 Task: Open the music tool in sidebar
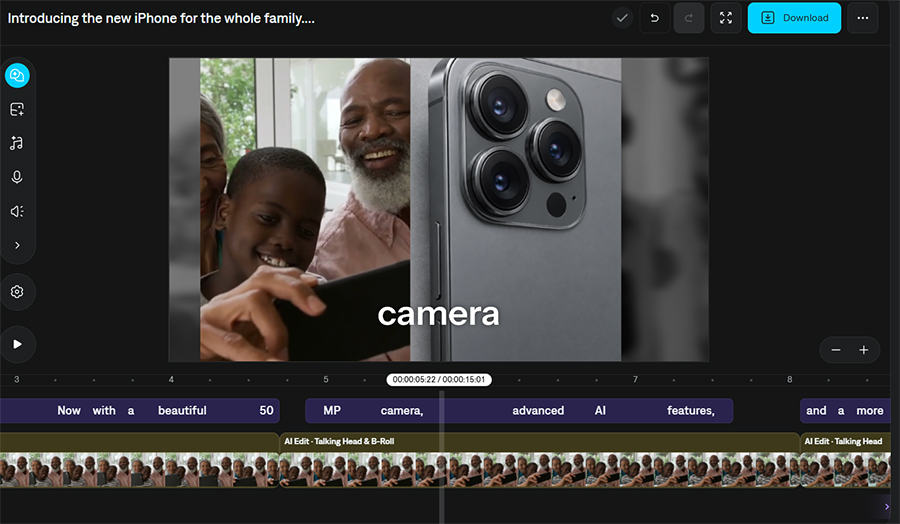[x=17, y=143]
